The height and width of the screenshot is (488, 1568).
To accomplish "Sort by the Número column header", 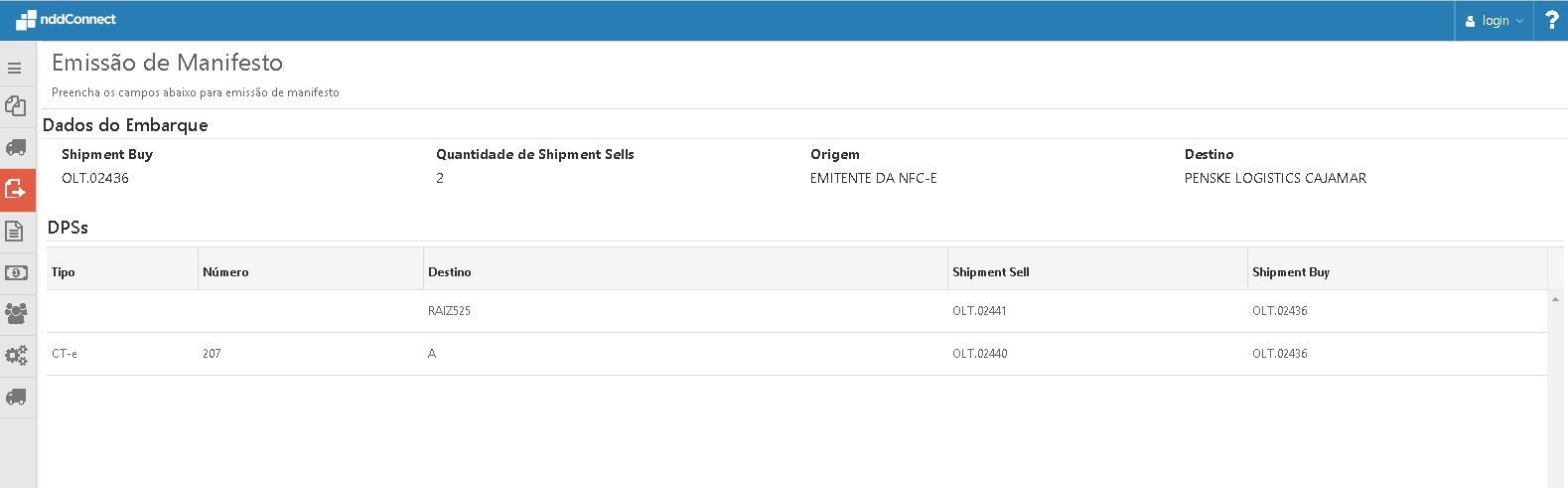I will click(225, 272).
